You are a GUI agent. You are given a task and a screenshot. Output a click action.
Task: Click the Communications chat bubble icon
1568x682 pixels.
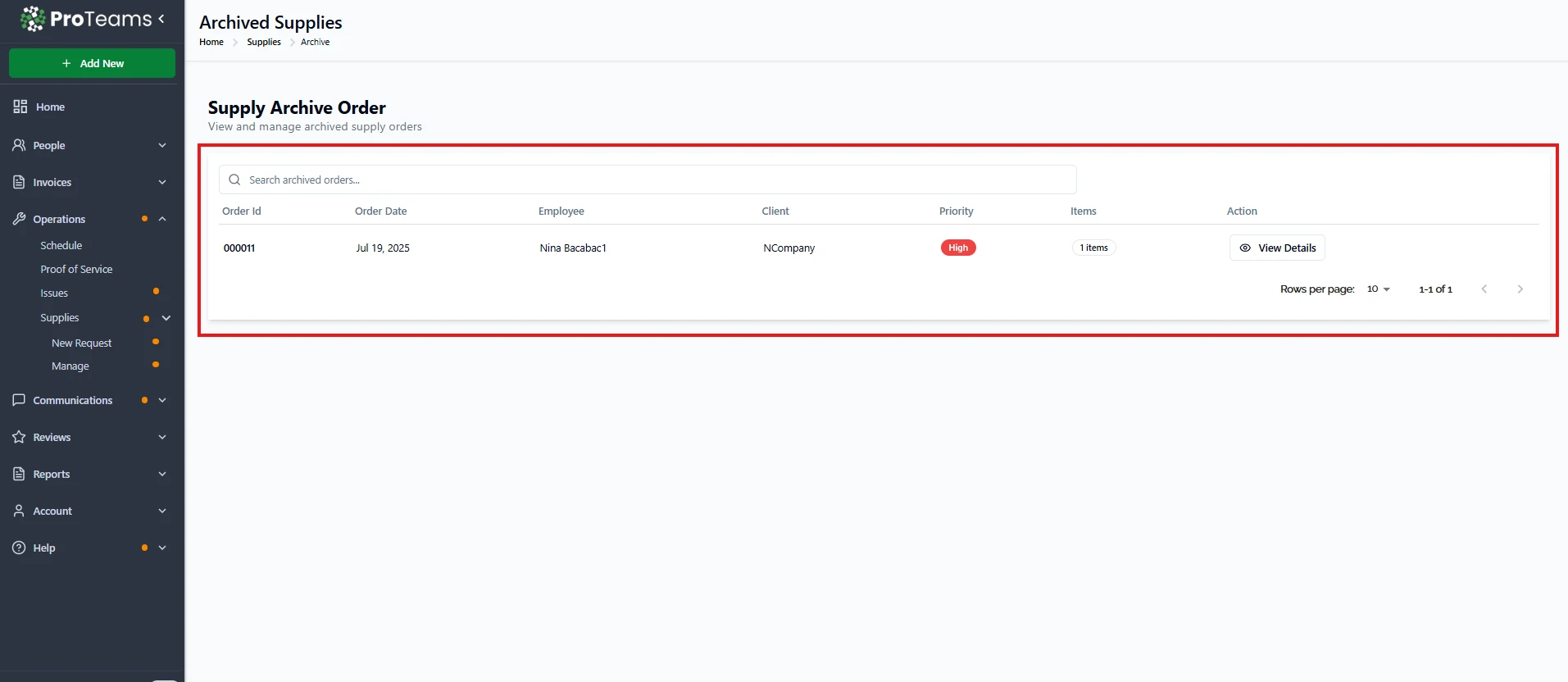(x=19, y=400)
